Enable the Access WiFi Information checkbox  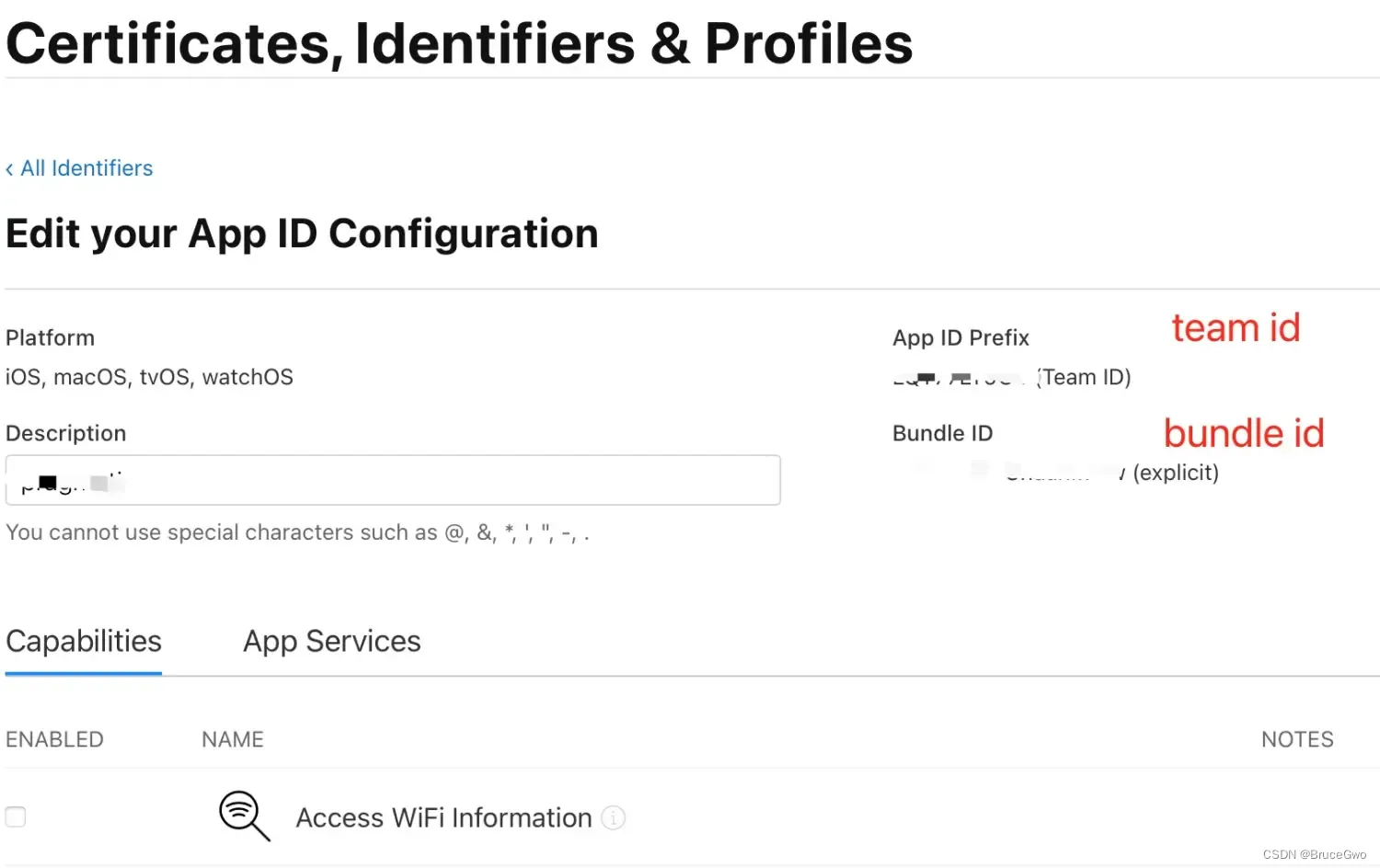pos(16,817)
